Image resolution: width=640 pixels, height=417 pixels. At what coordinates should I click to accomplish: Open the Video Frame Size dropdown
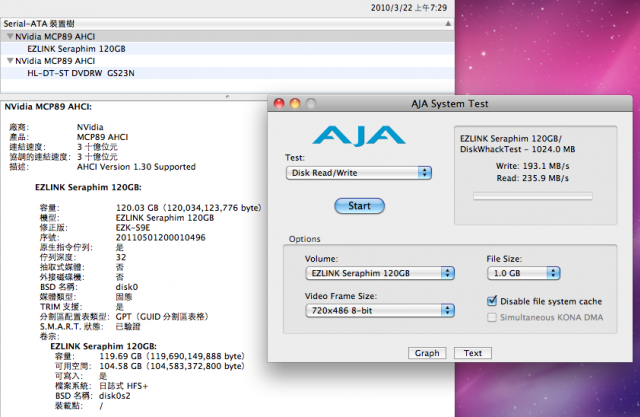pyautogui.click(x=380, y=311)
